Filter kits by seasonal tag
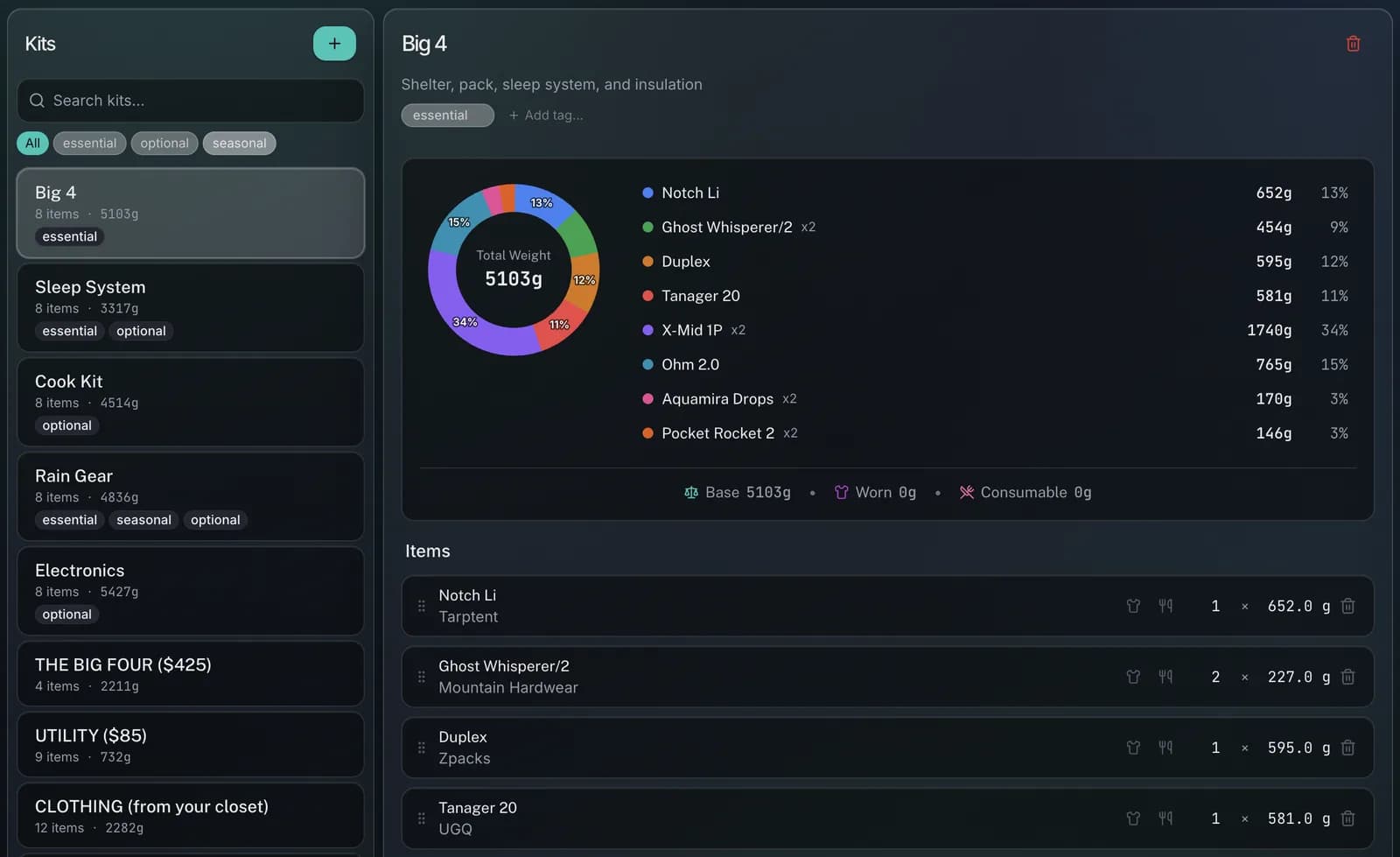1400x857 pixels. click(239, 144)
